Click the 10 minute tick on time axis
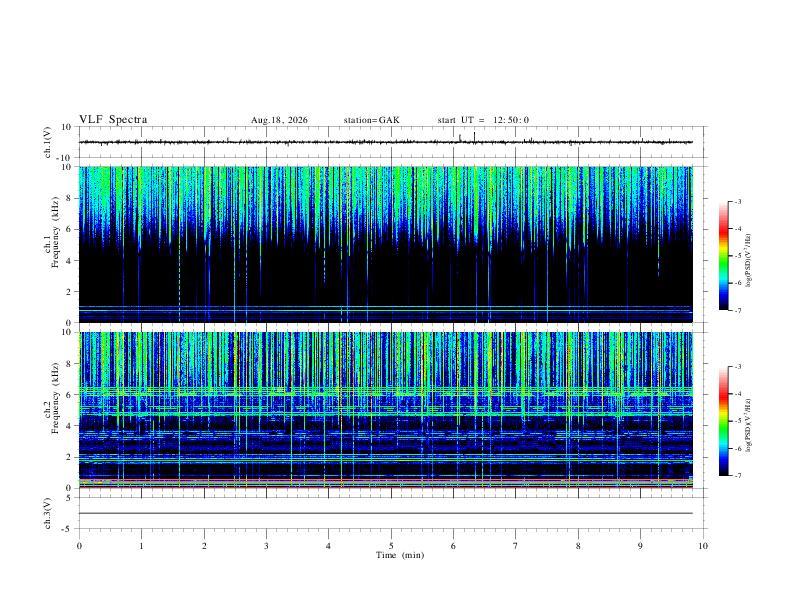The image size is (792, 612). [x=703, y=546]
